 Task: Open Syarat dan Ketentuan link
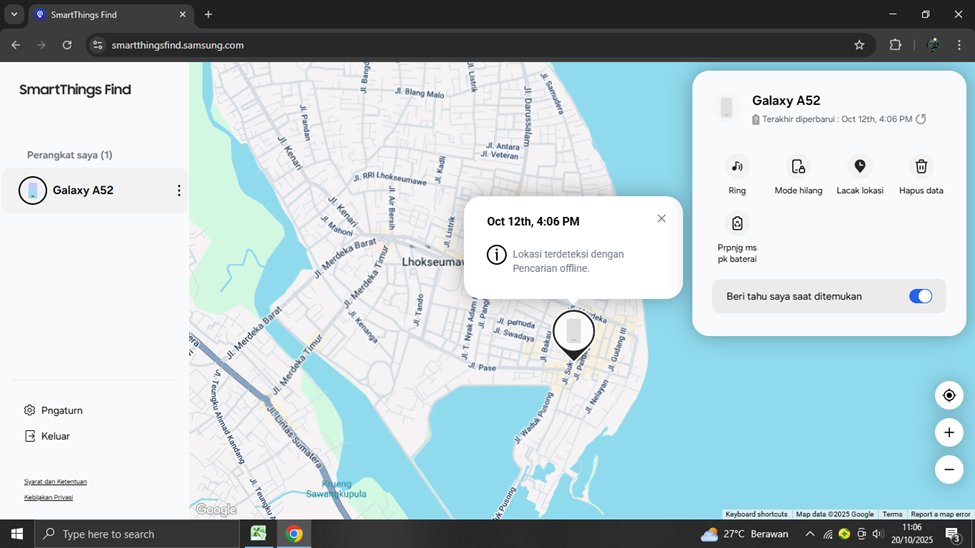click(55, 481)
